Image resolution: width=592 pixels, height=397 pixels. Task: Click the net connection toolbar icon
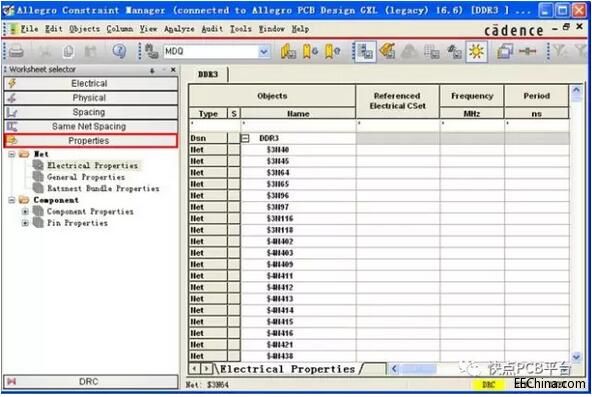tap(528, 51)
